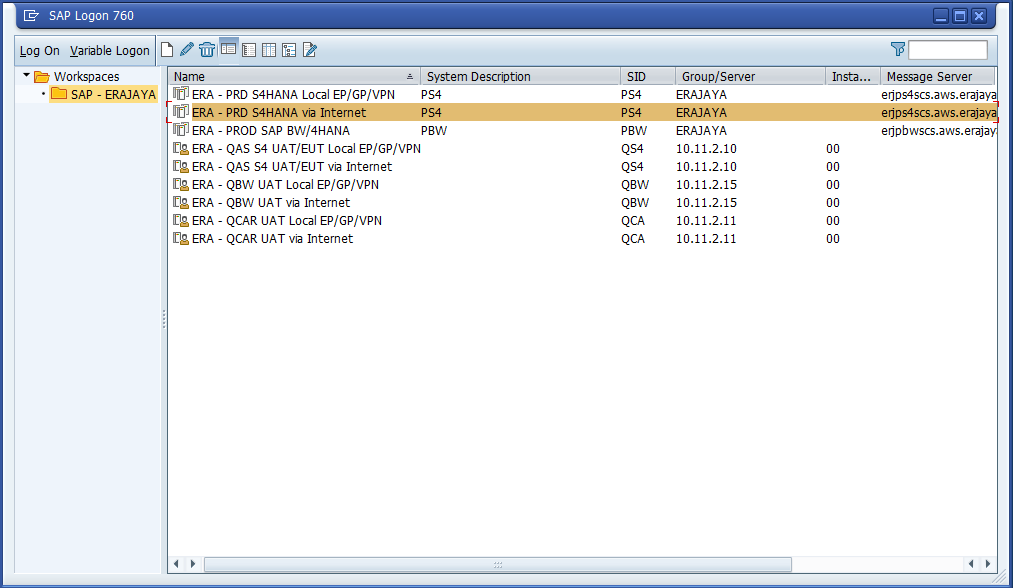Collapse the Workspaces tree node

click(x=26, y=76)
